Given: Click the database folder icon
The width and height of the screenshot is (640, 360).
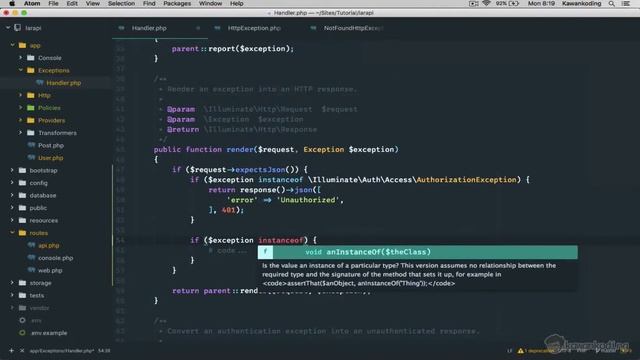Looking at the screenshot, I should pyautogui.click(x=22, y=195).
